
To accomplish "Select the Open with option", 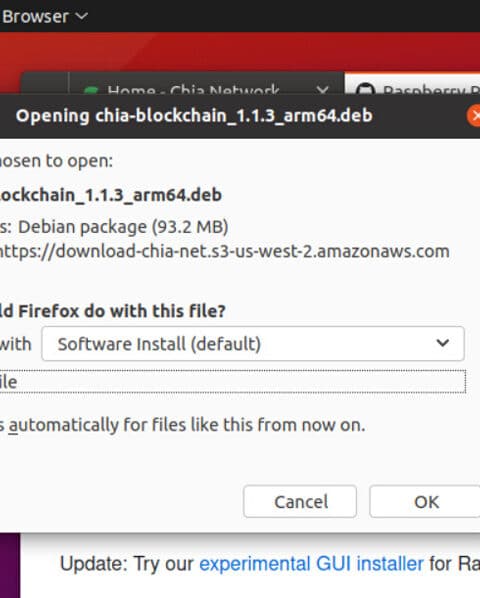I will tap(15, 344).
